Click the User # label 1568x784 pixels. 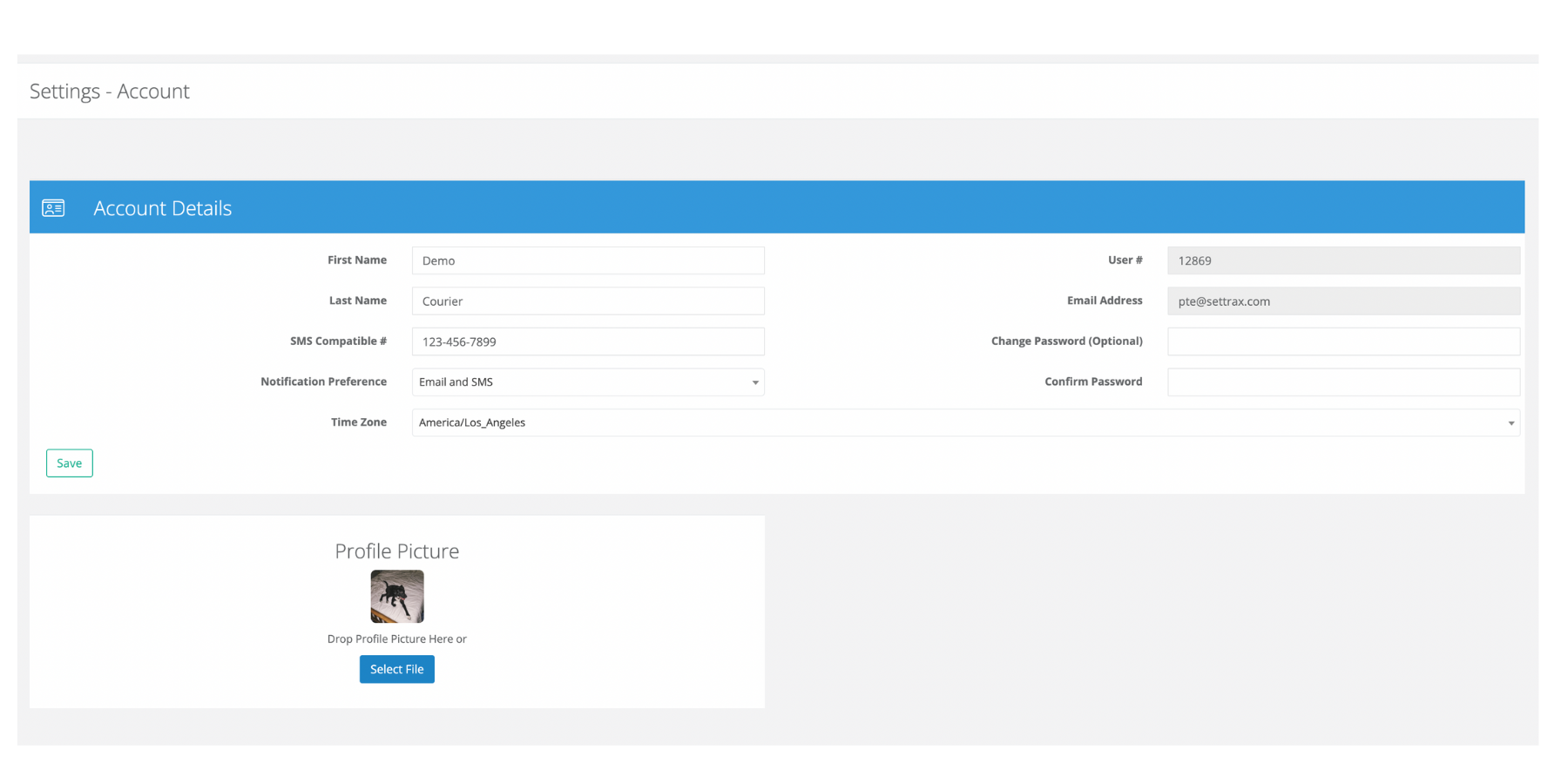point(1125,260)
